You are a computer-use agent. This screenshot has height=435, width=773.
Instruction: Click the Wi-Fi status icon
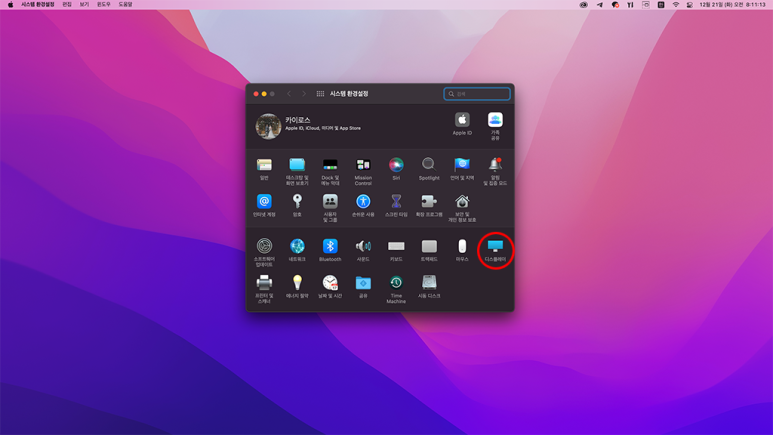click(676, 4)
